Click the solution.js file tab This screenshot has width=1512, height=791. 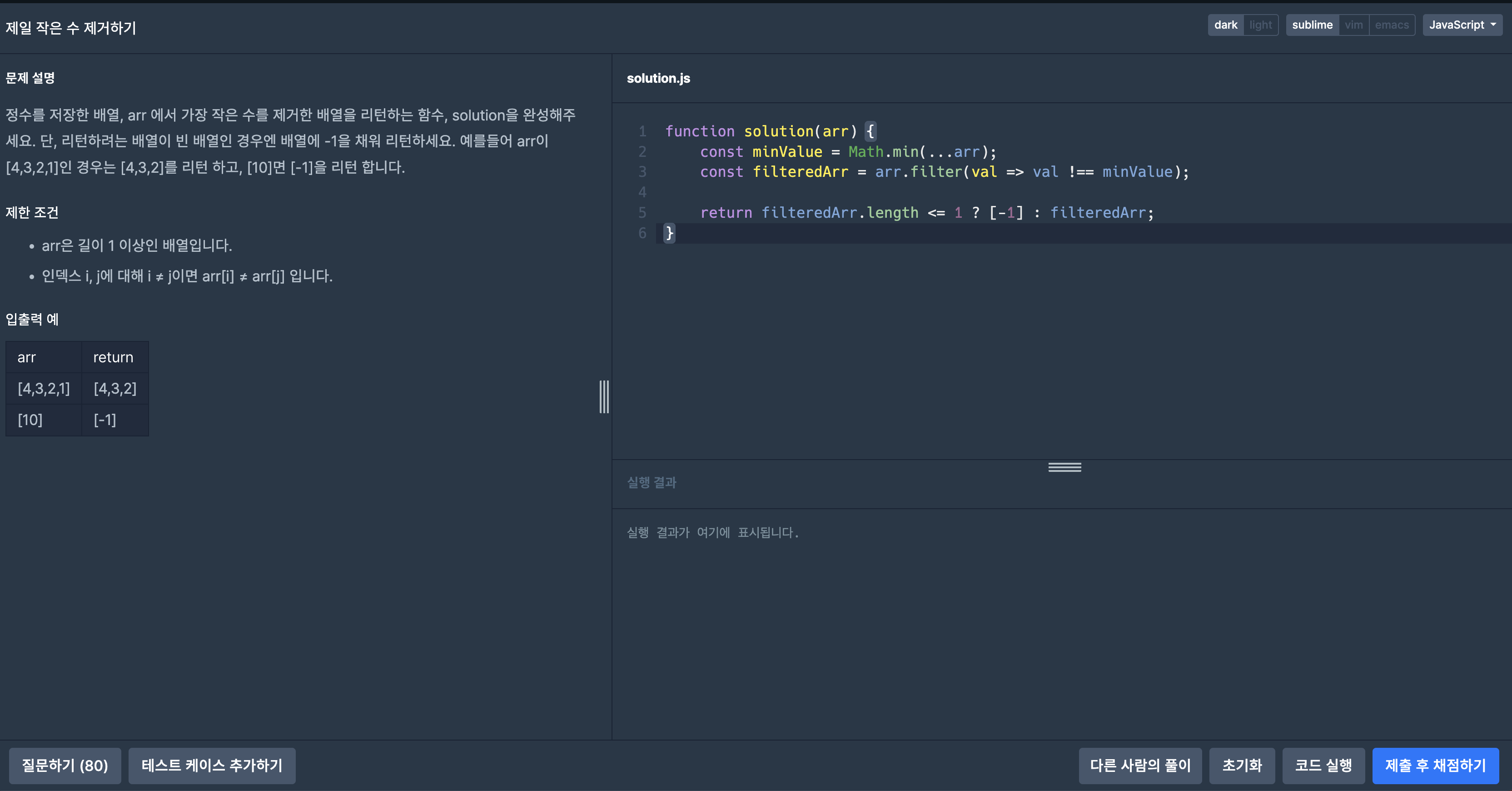click(658, 78)
